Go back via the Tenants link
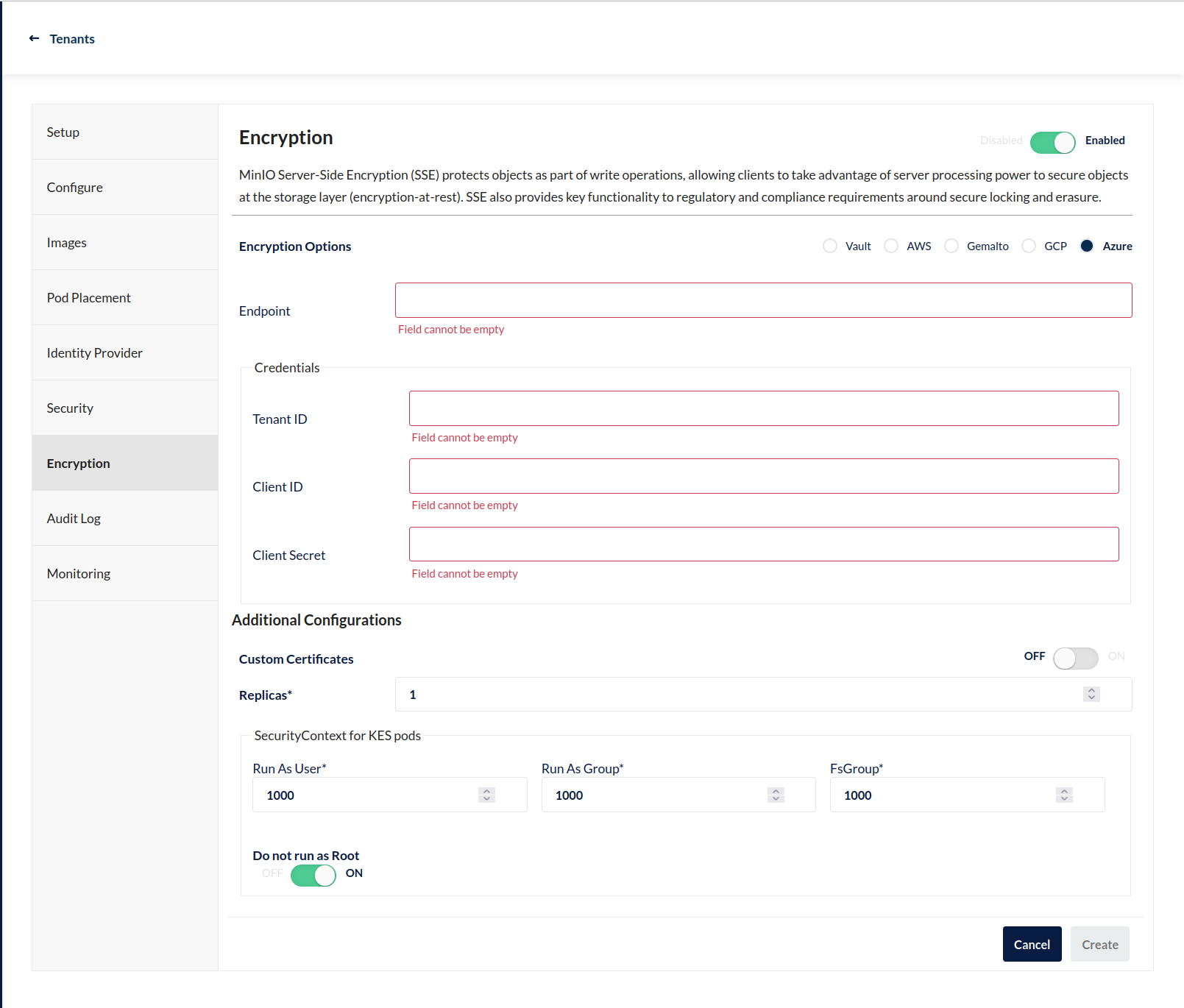 pyautogui.click(x=72, y=39)
